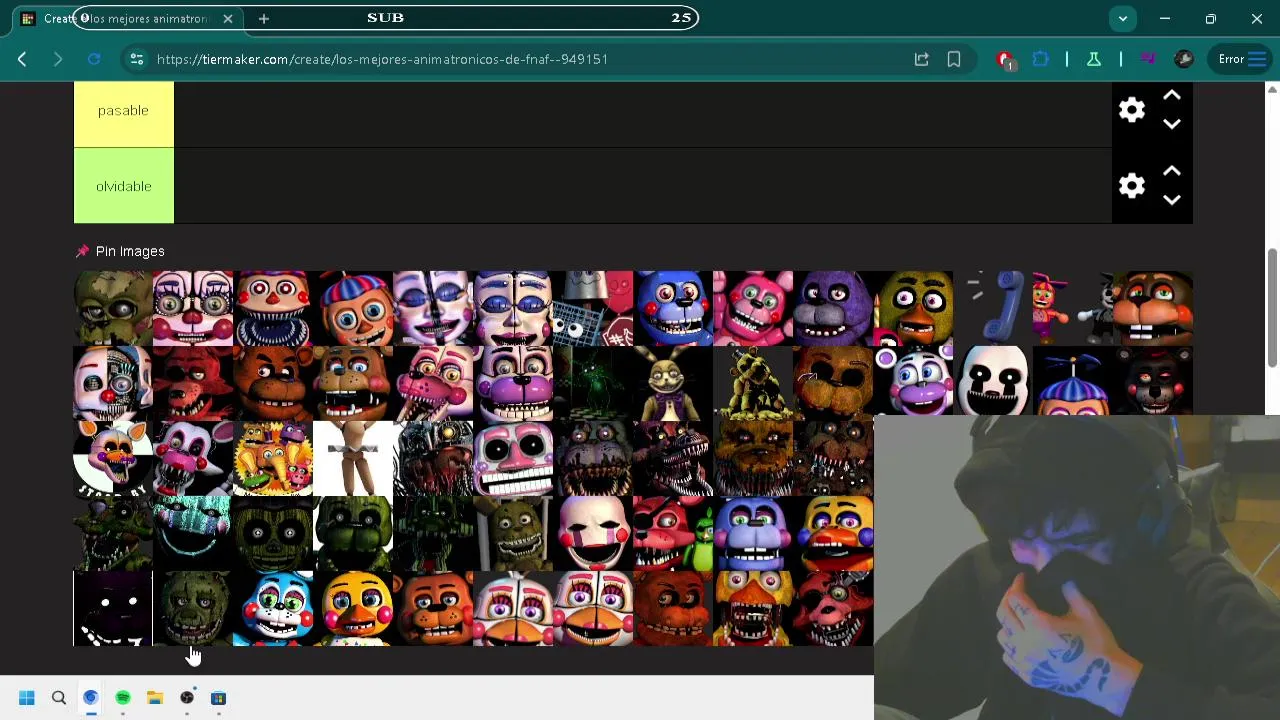Select the orange elephant group image
This screenshot has height=720, width=1280.
[273, 458]
